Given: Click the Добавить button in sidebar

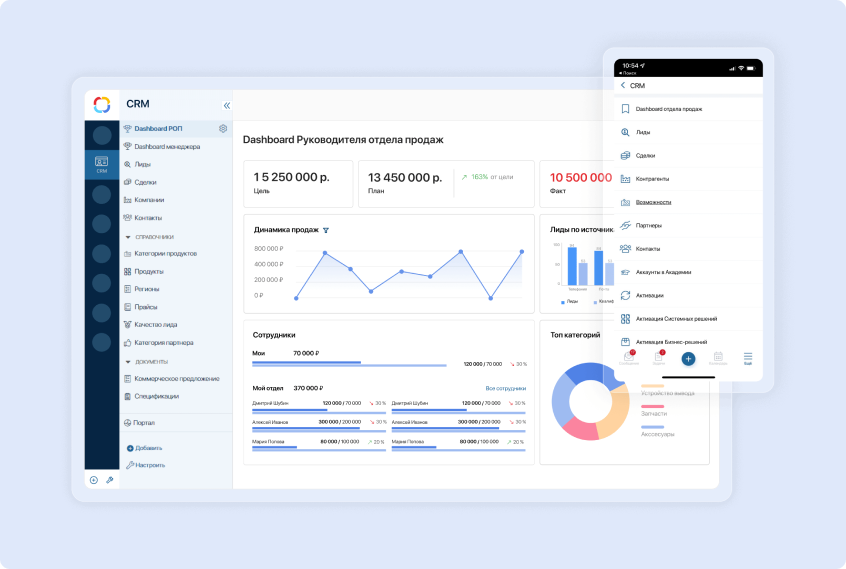Looking at the screenshot, I should [145, 448].
